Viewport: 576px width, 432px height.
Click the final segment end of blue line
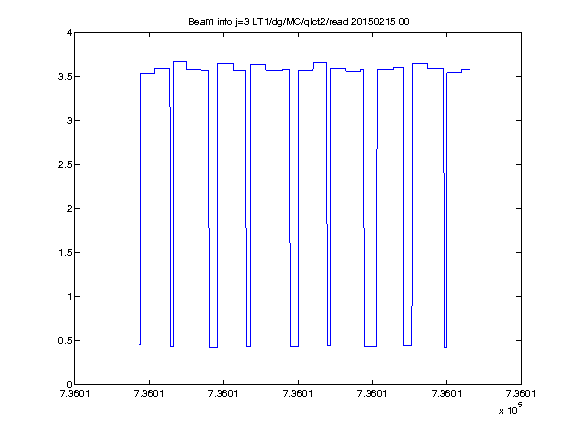pos(469,69)
